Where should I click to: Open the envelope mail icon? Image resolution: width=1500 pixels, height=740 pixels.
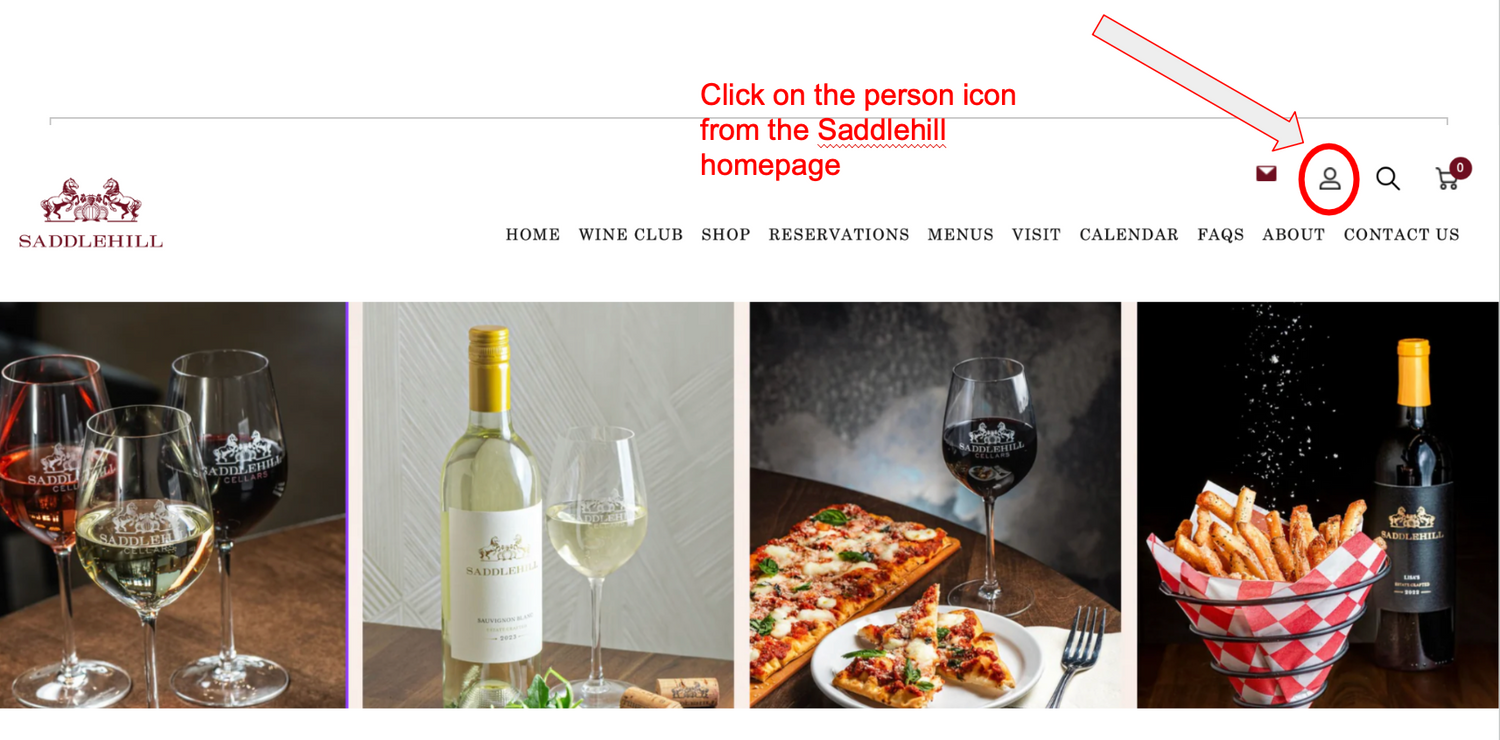[1266, 174]
